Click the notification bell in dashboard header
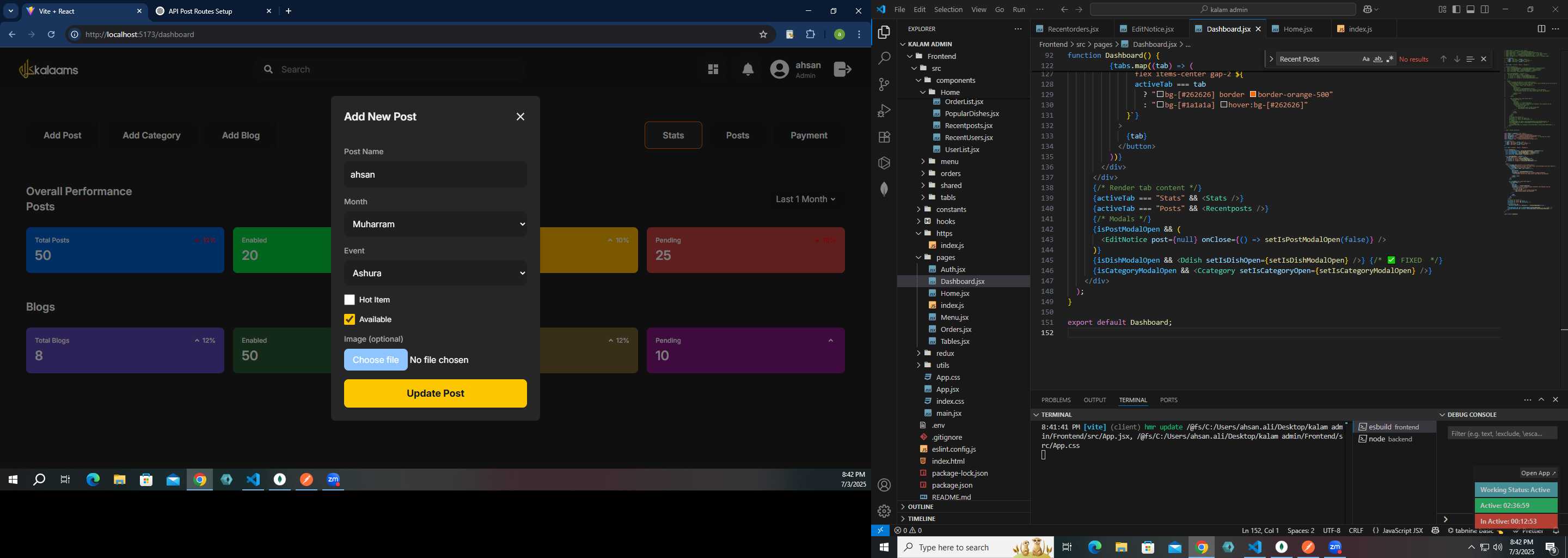This screenshot has height=558, width=1568. [748, 70]
